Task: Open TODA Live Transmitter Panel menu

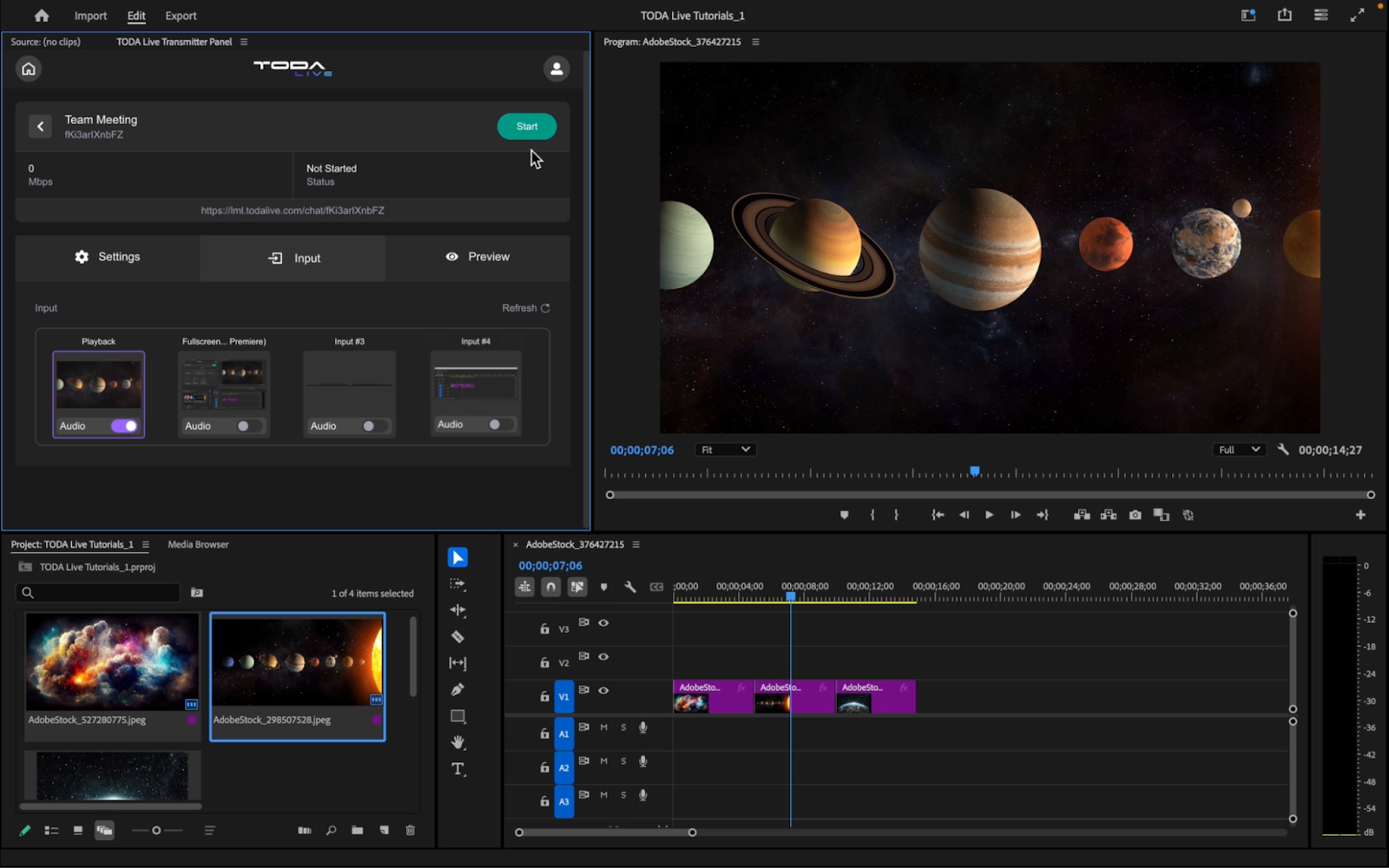Action: pos(244,42)
